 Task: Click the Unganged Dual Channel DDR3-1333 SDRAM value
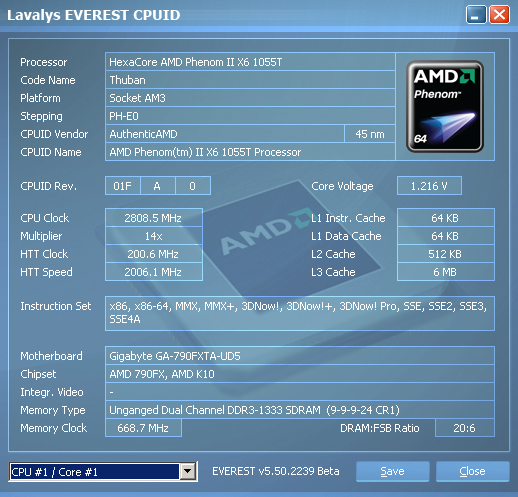[300, 410]
